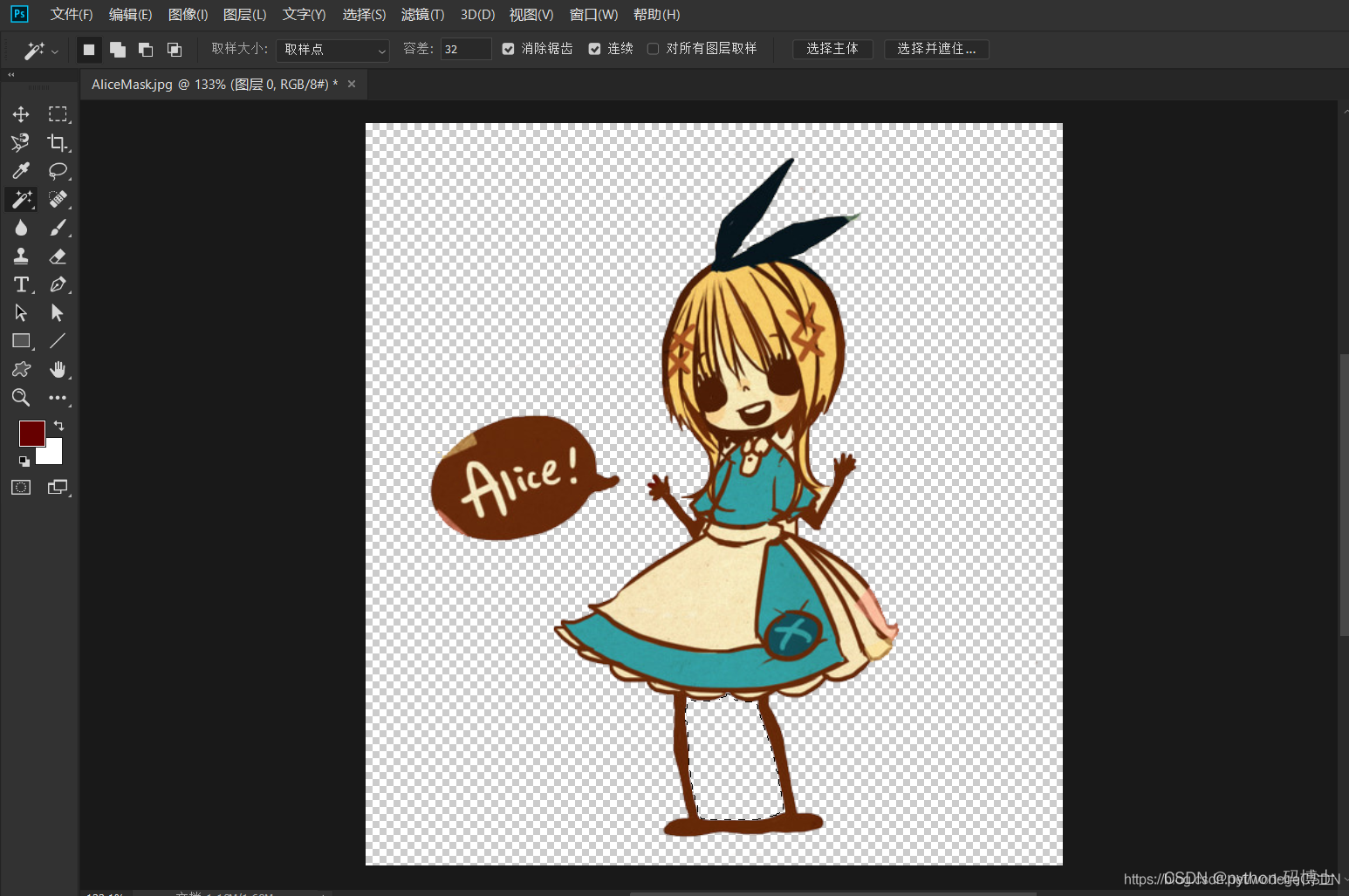Click the 选择并遮住 button
The image size is (1349, 896).
[936, 49]
